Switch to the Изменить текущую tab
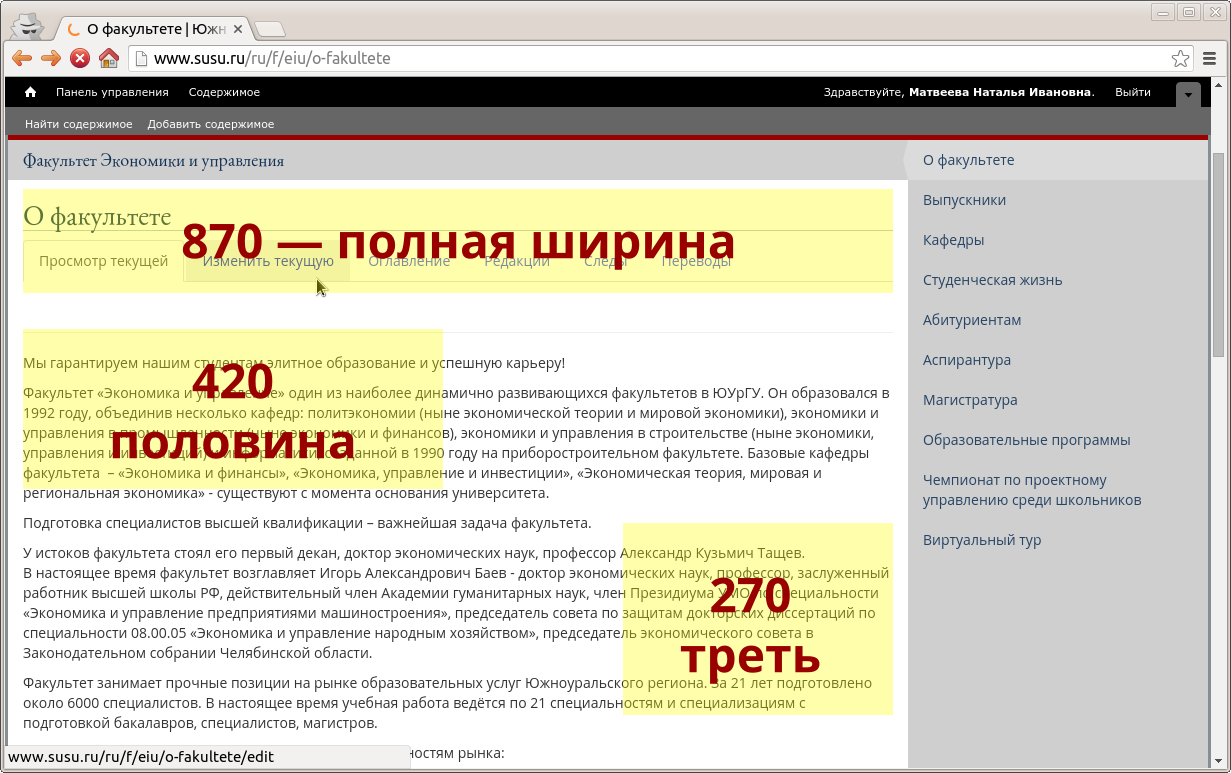The width and height of the screenshot is (1231, 773). 268,261
